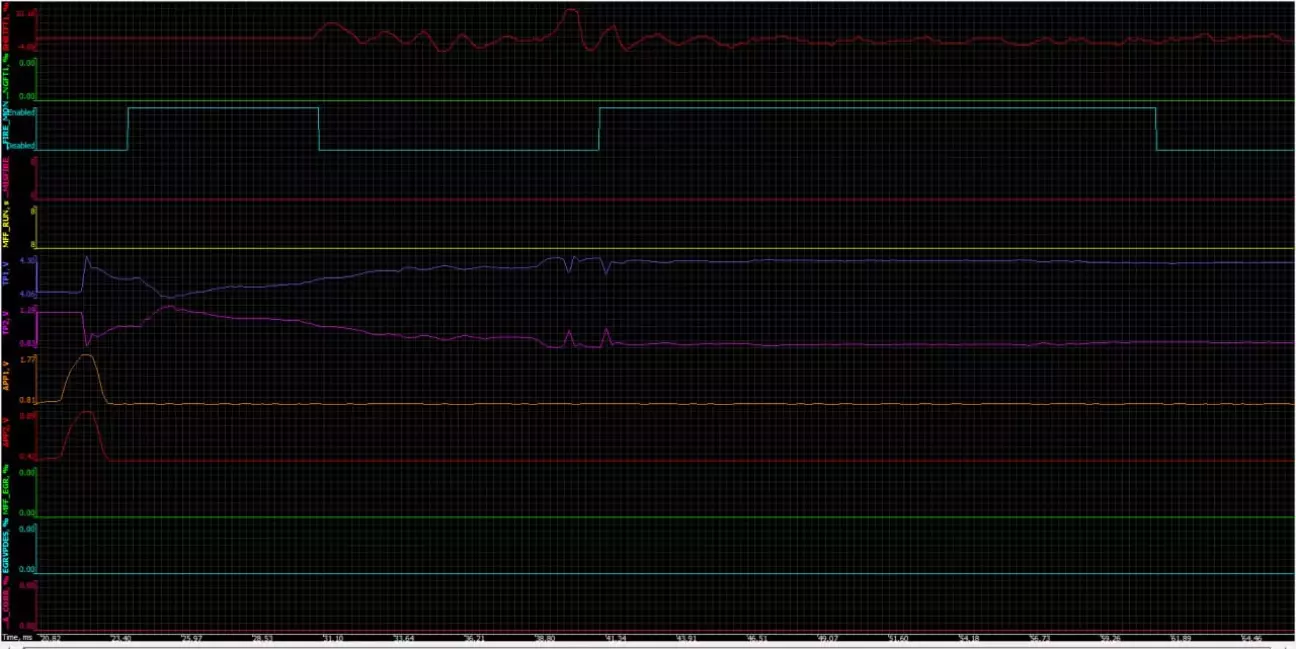Click the final falling edge of cyan square wave
The height and width of the screenshot is (649, 1296).
pyautogui.click(x=1156, y=128)
